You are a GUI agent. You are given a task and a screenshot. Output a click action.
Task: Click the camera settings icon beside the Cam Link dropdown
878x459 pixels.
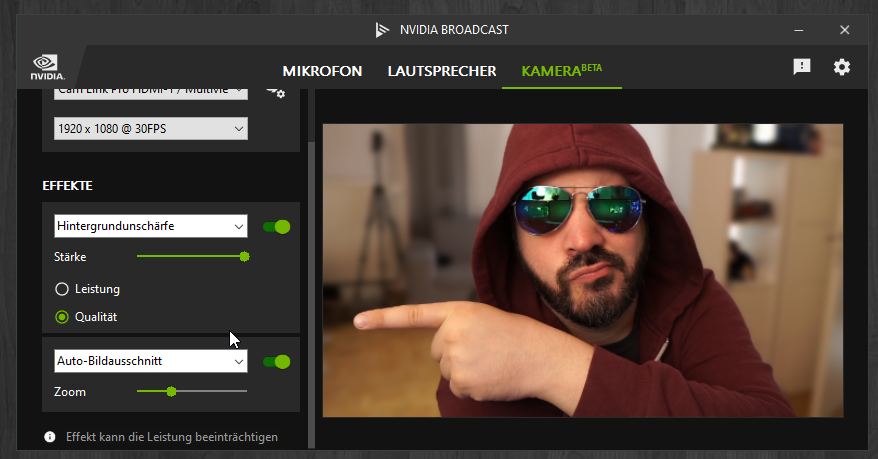coord(275,92)
